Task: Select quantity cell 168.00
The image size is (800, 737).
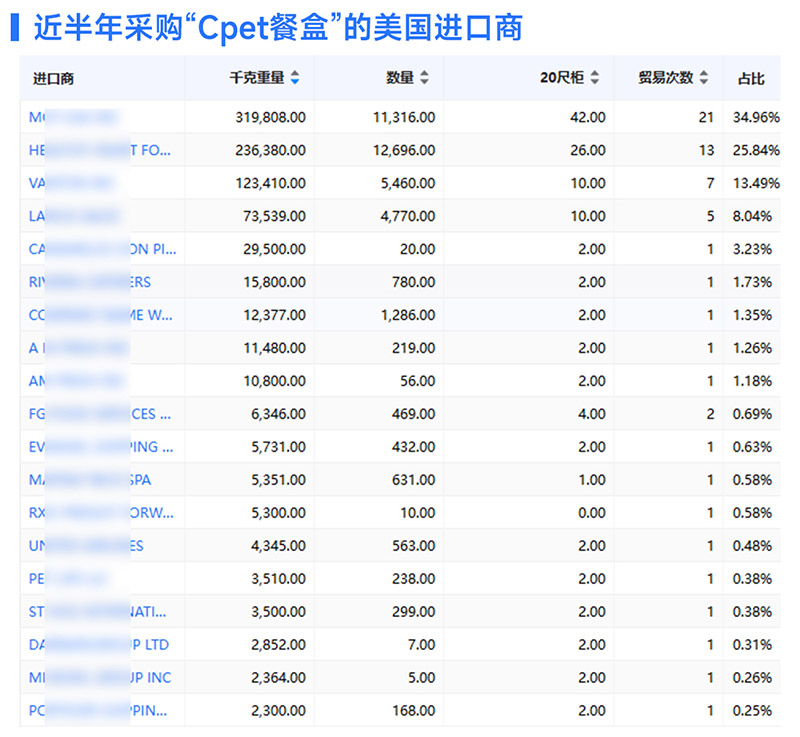Action: click(414, 710)
